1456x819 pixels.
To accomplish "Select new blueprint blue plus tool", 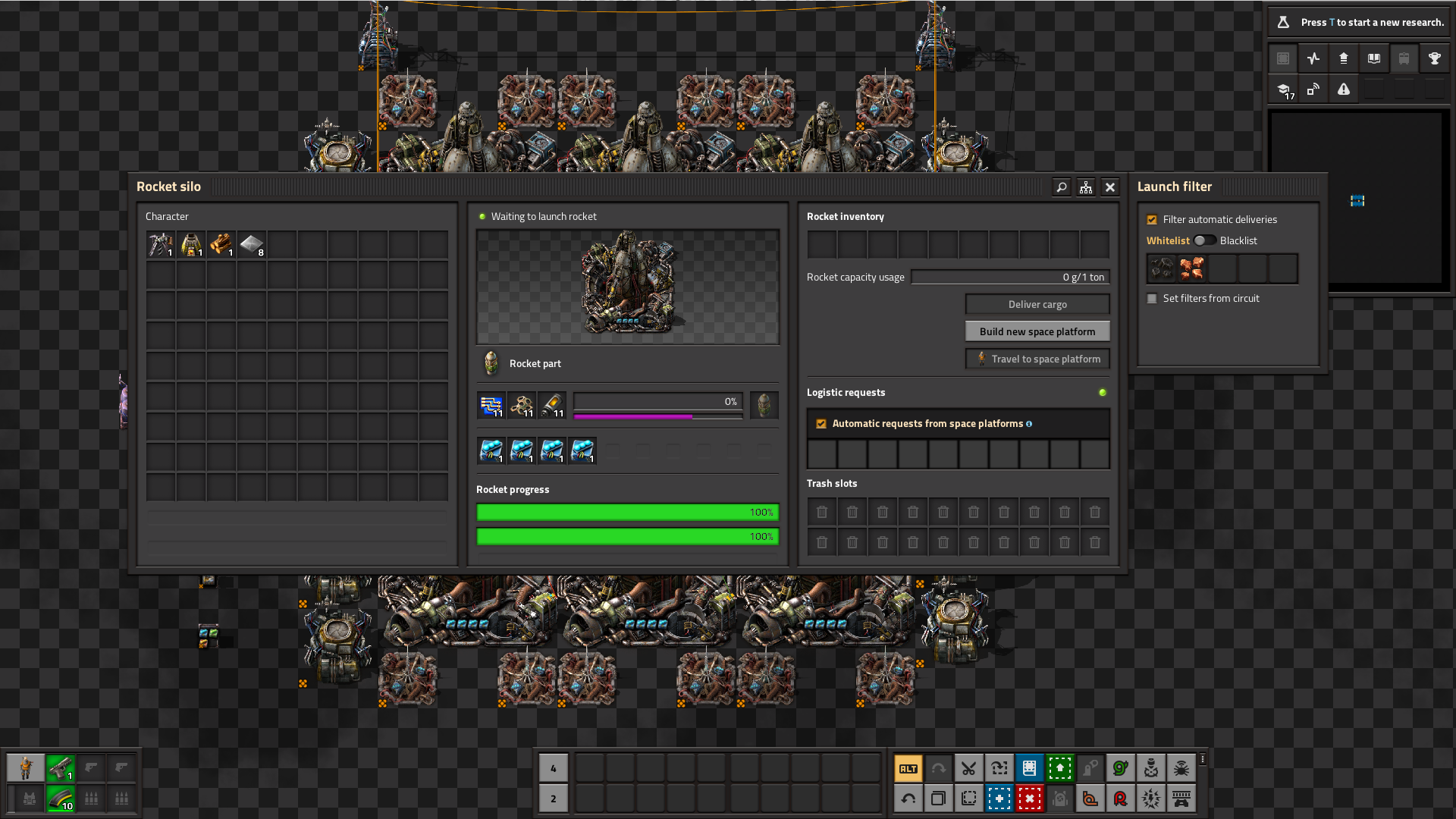I will click(x=999, y=799).
